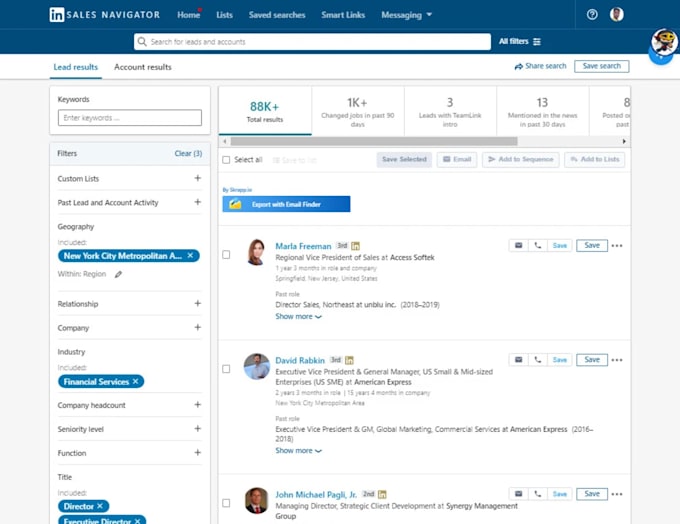Click the Save Selected button
This screenshot has width=680, height=524.
(404, 159)
